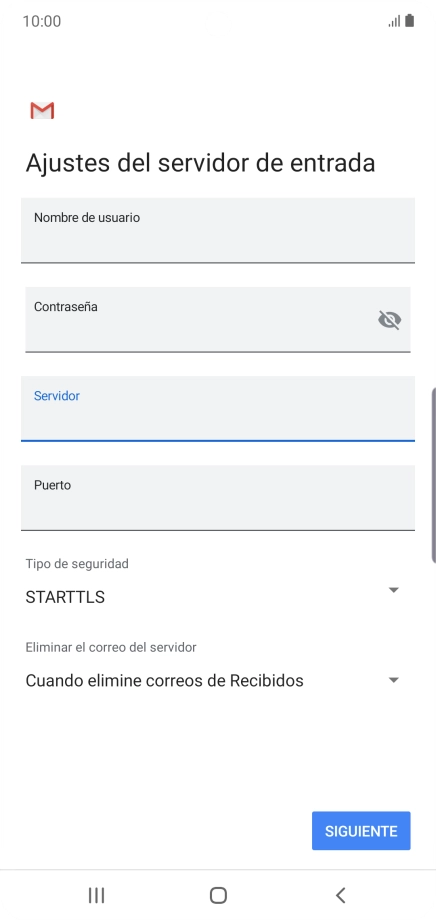This screenshot has height=920, width=436.
Task: Expand Tipo de seguridad dropdown arrow
Action: tap(394, 590)
